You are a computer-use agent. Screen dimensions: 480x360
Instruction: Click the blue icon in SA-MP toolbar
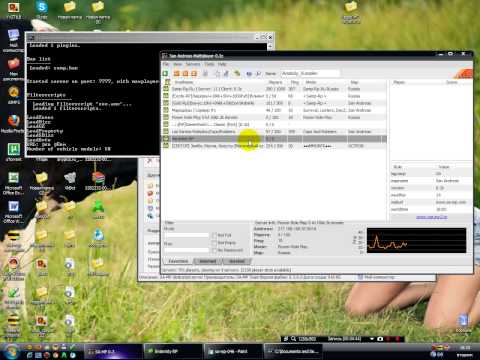coord(249,73)
